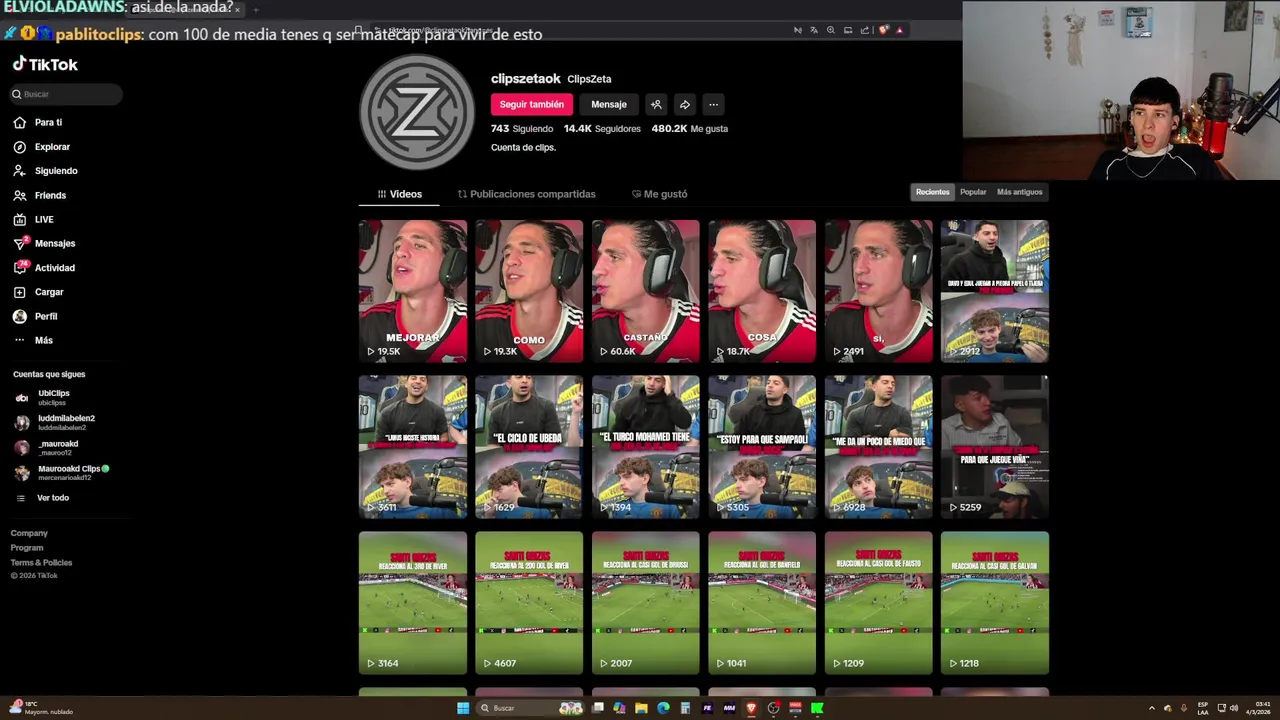Sort videos by Más antiguos
Image resolution: width=1280 pixels, height=720 pixels.
click(1019, 192)
